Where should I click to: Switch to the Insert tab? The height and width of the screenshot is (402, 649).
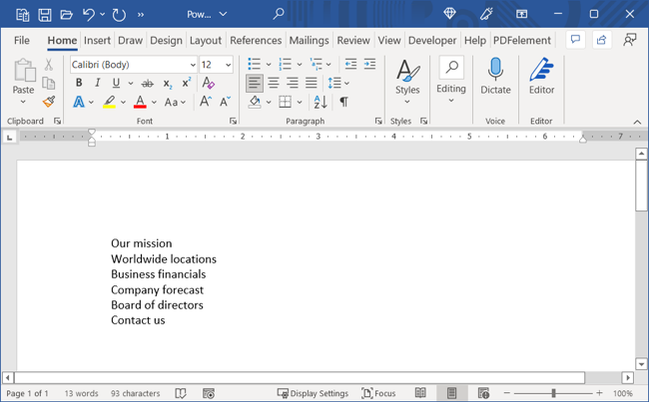(x=97, y=40)
